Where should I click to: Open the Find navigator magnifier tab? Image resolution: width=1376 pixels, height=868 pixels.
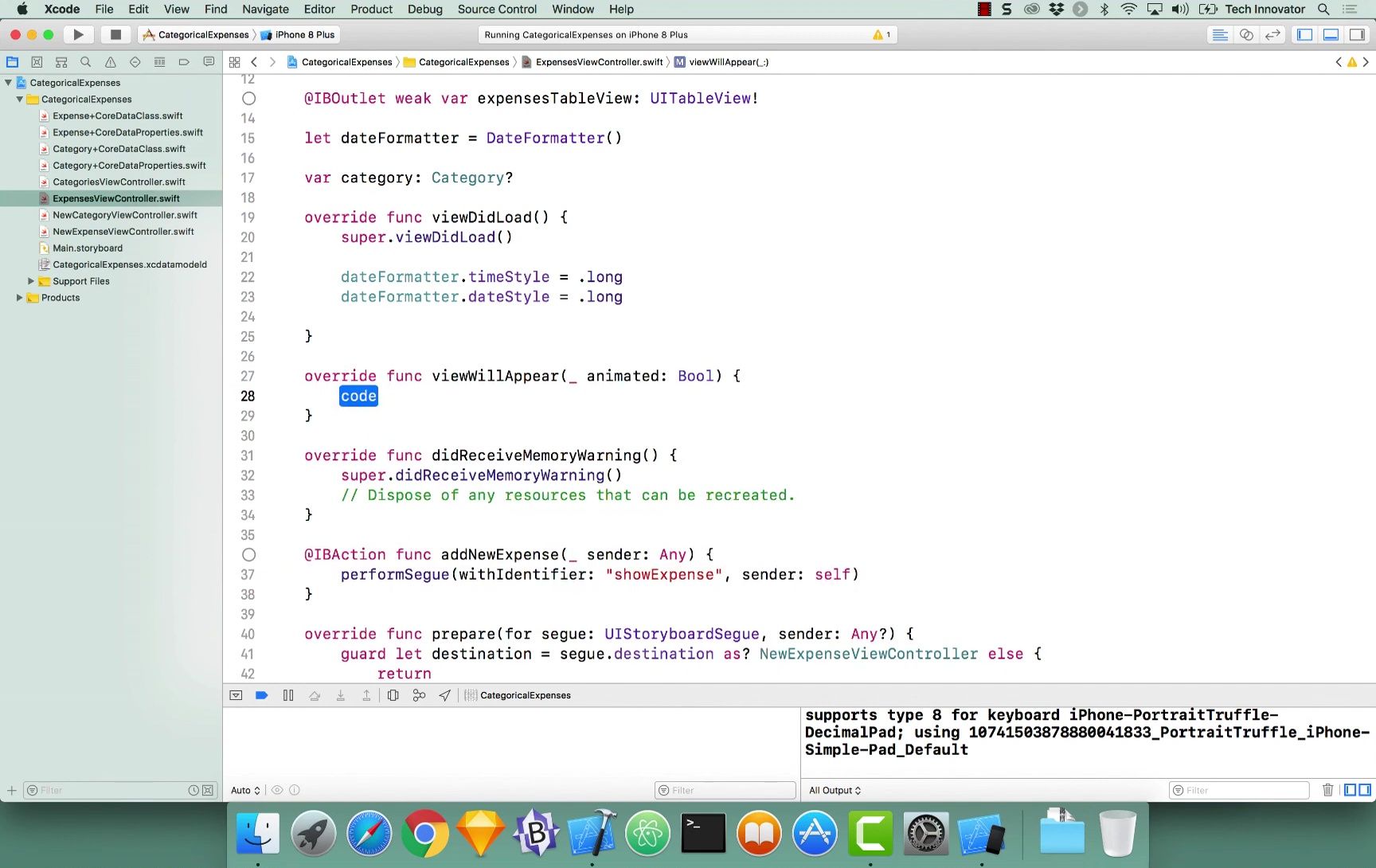(86, 62)
